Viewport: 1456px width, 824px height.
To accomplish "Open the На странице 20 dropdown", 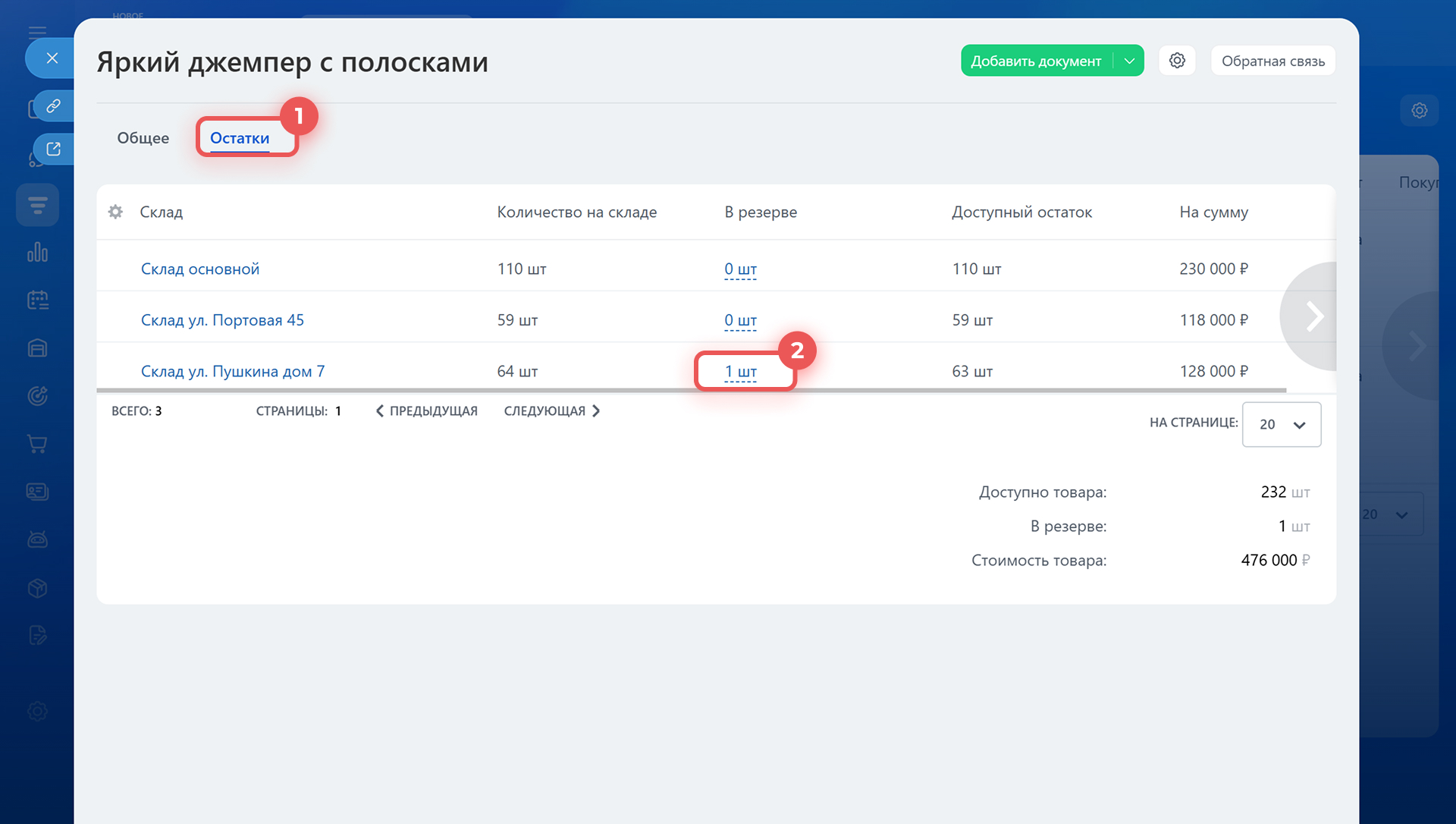I will coord(1281,424).
